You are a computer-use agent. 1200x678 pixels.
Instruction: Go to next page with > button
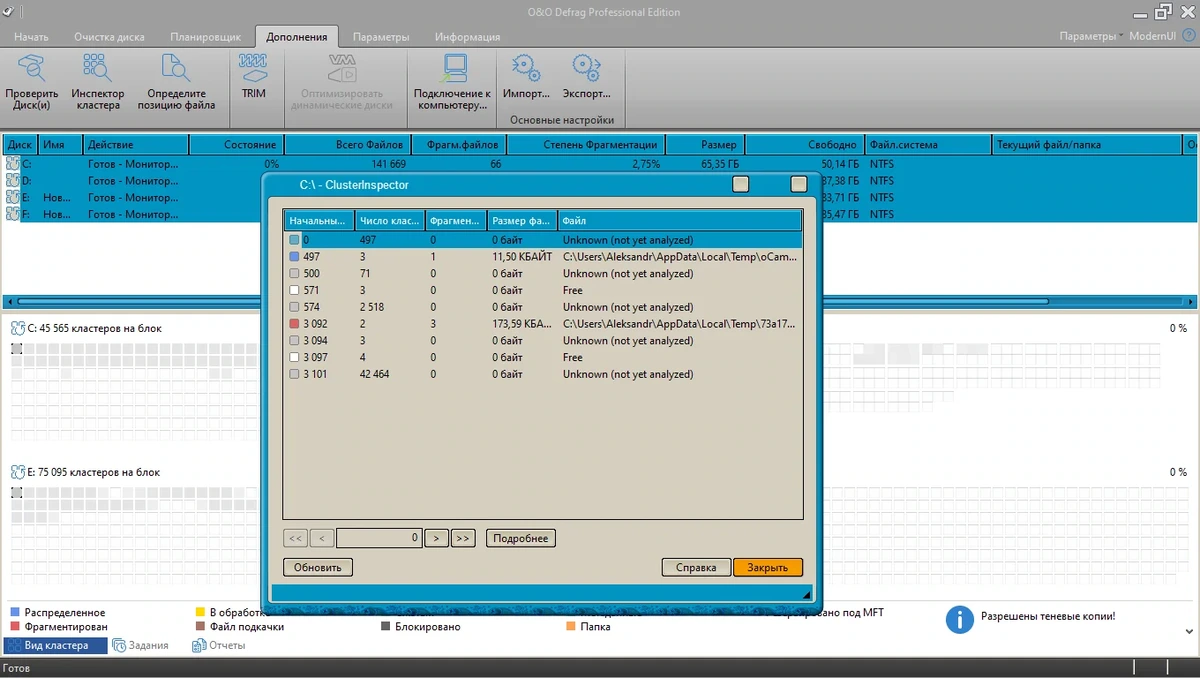436,538
